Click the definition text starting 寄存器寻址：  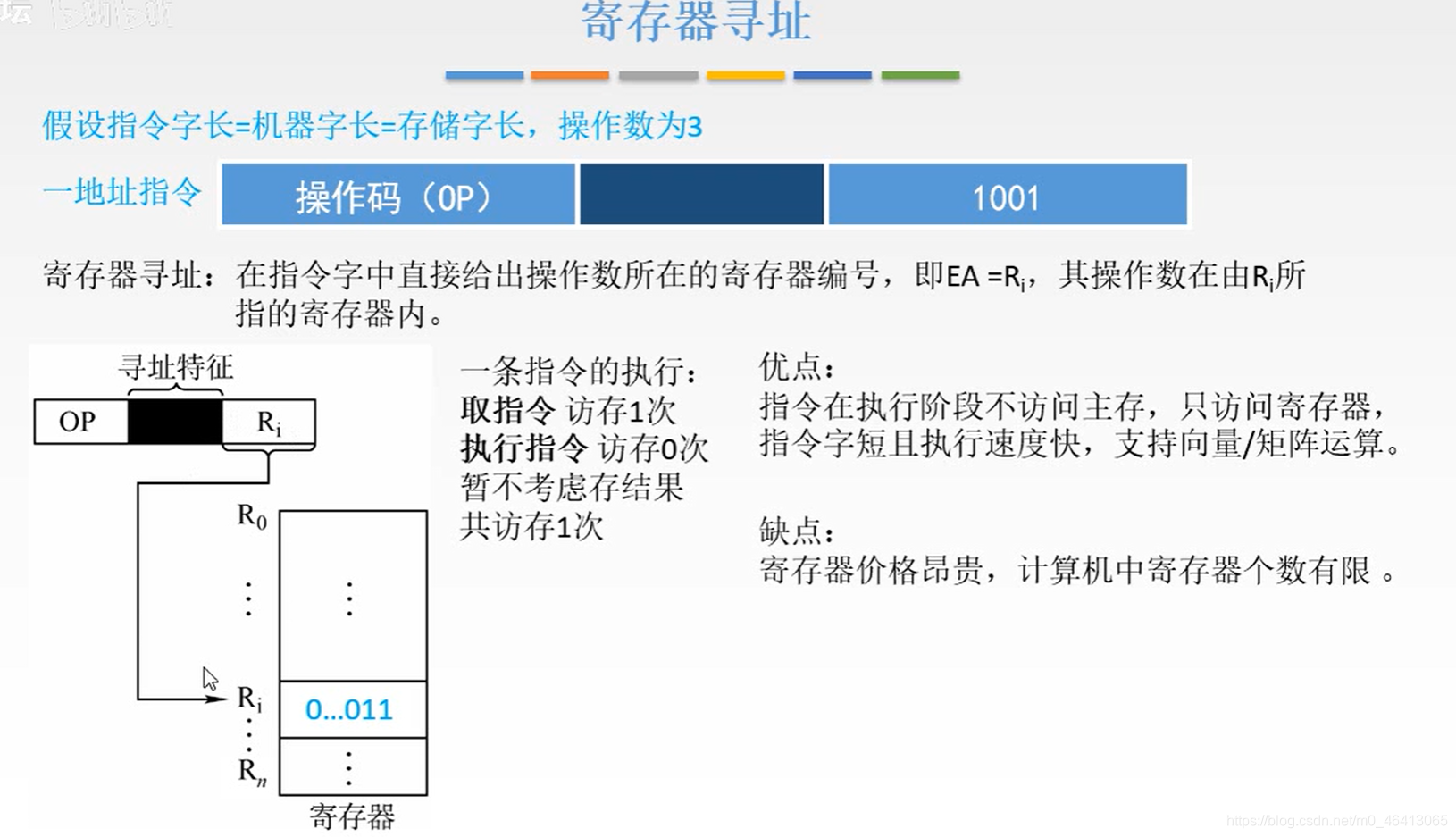coord(674,294)
